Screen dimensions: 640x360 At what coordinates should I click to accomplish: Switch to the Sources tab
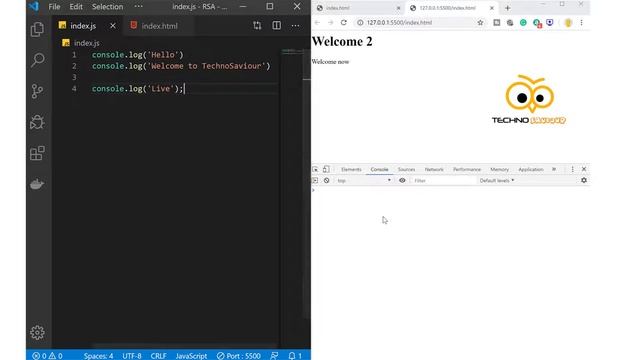pos(406,169)
